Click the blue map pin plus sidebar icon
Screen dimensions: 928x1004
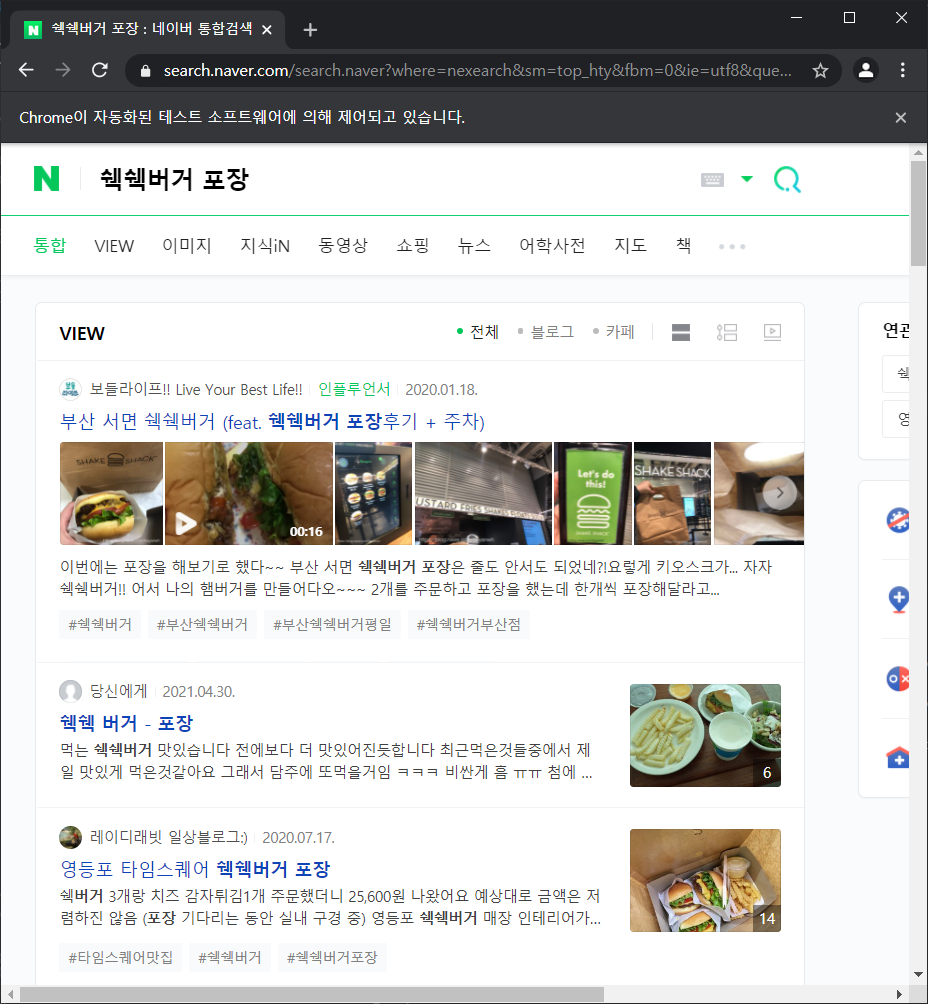tap(899, 599)
